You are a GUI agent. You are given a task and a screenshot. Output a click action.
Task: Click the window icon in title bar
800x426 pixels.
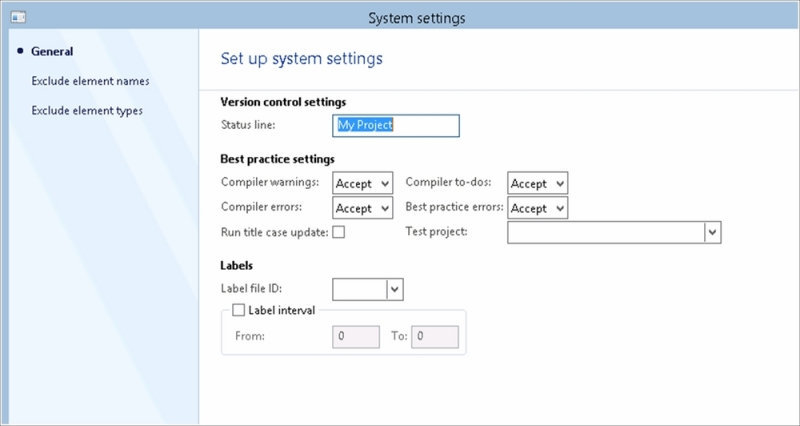pyautogui.click(x=19, y=17)
